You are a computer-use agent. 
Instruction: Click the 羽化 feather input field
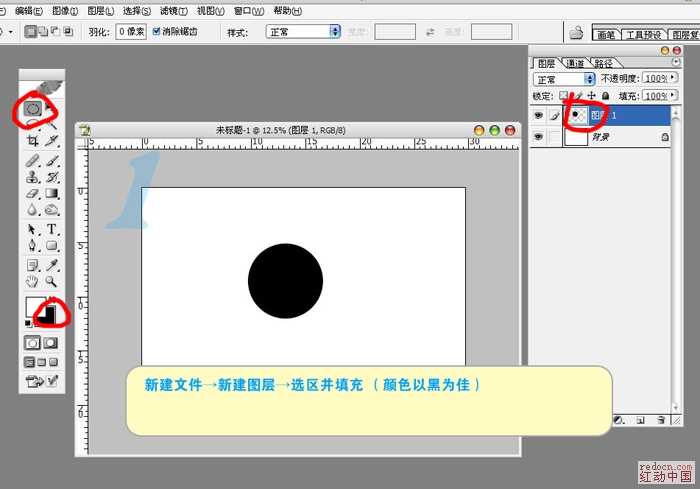click(x=130, y=32)
